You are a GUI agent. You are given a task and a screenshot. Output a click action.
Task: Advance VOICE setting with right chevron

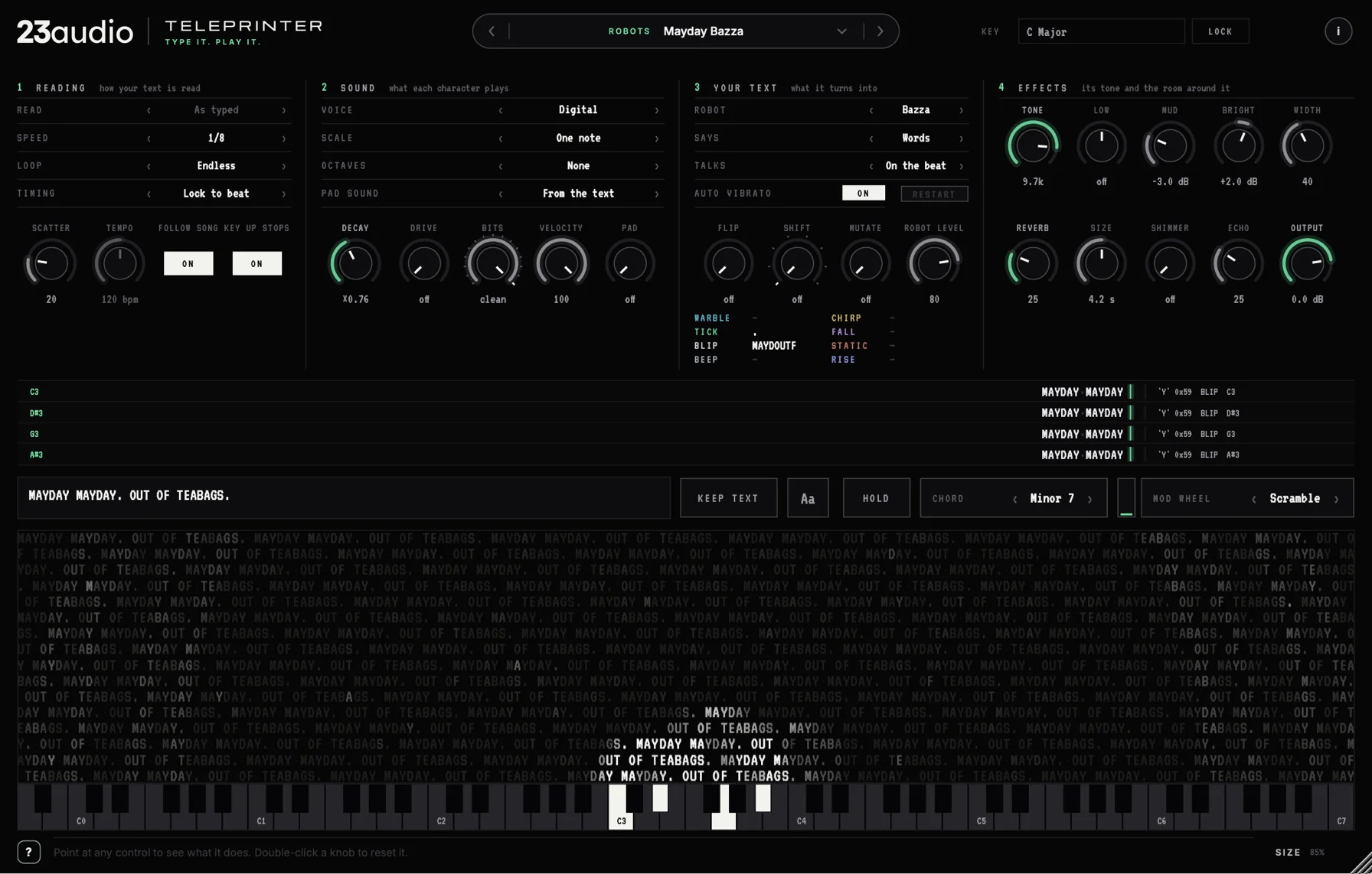point(656,110)
